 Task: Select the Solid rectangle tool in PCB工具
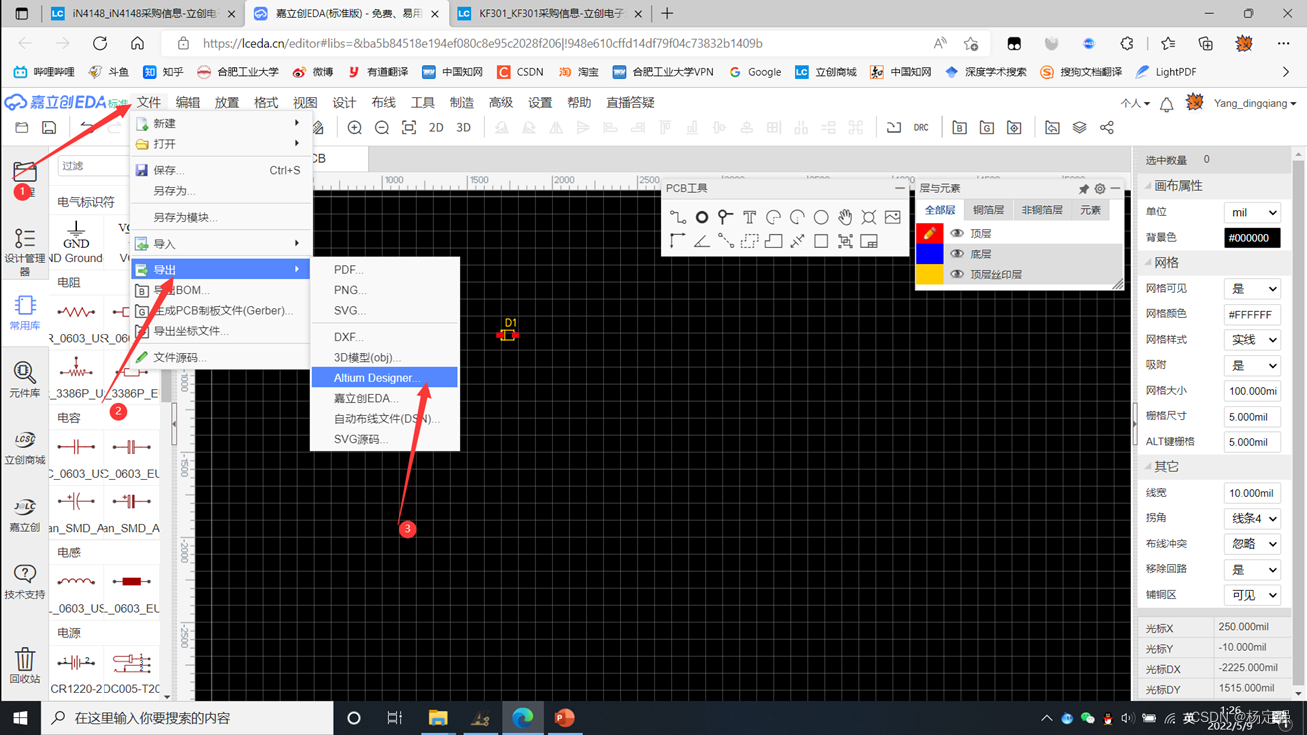tap(821, 241)
